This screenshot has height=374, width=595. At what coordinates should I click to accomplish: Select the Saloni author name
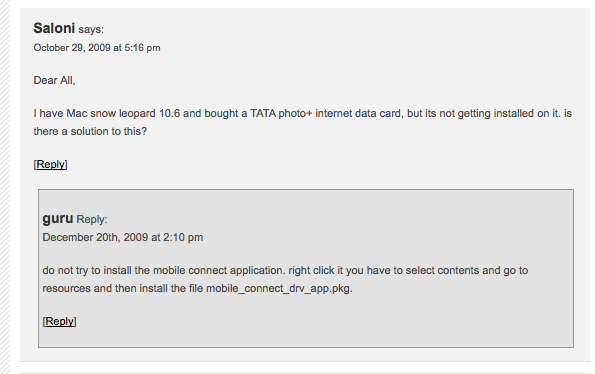[54, 28]
